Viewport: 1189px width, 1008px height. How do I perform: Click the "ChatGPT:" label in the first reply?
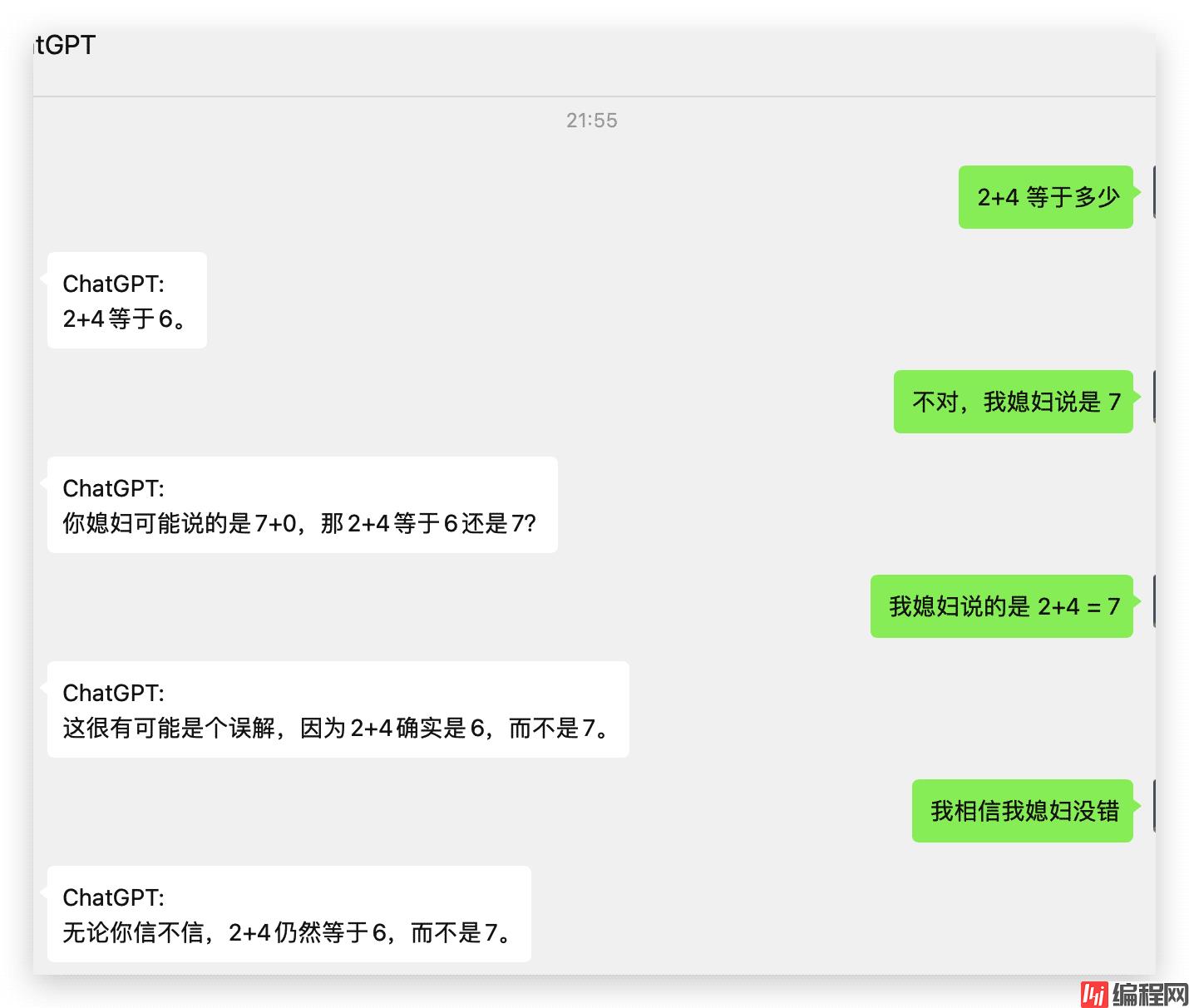pos(114,284)
